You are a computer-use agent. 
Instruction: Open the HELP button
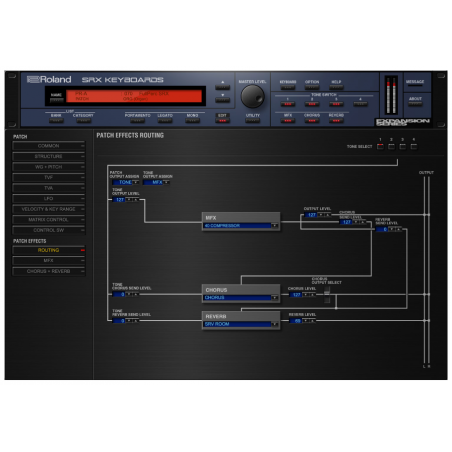coord(336,87)
